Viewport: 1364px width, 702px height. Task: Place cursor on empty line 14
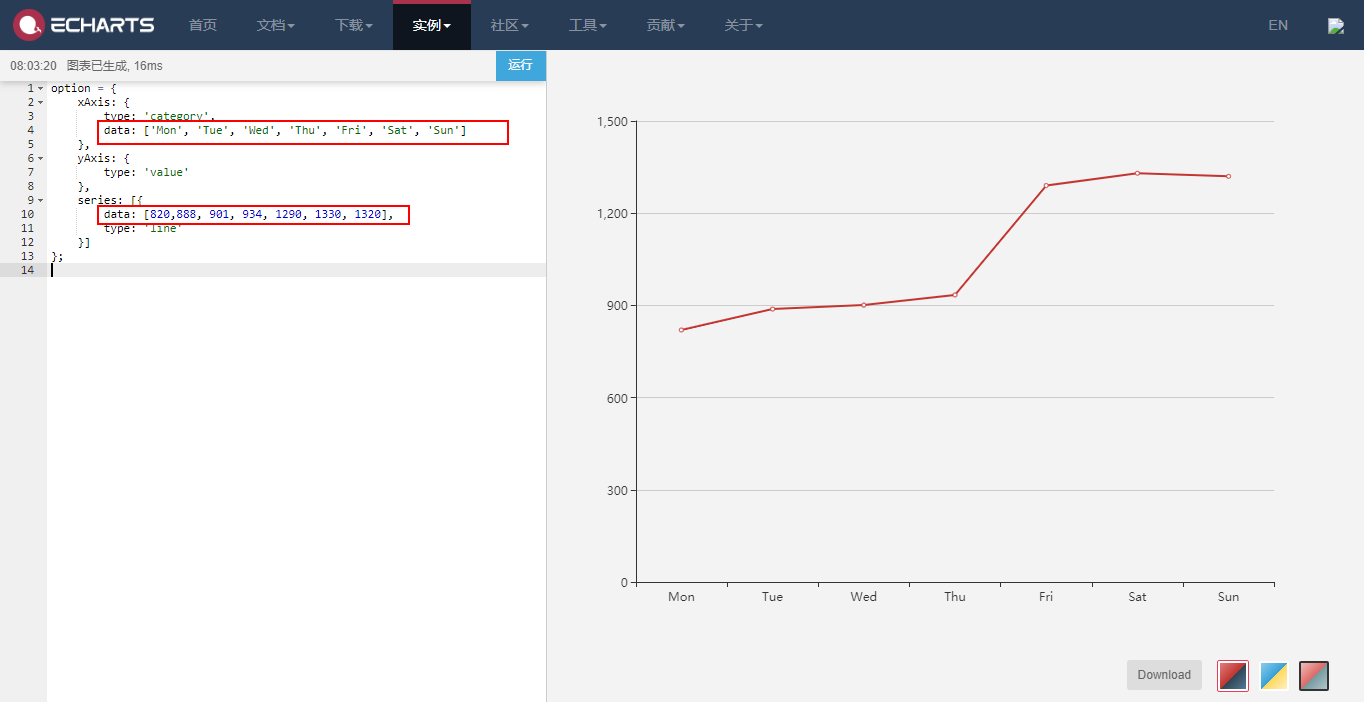tap(297, 270)
